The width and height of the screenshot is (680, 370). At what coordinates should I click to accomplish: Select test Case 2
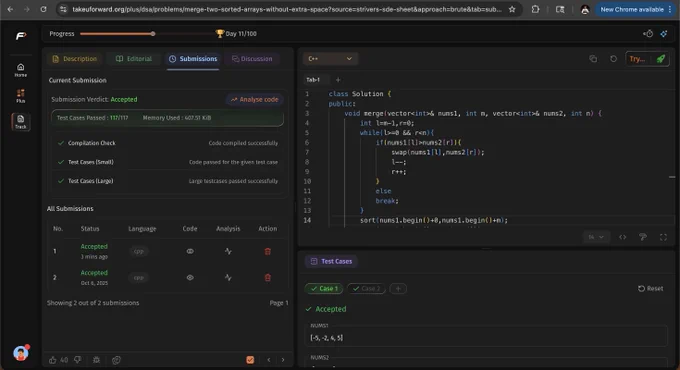366,288
